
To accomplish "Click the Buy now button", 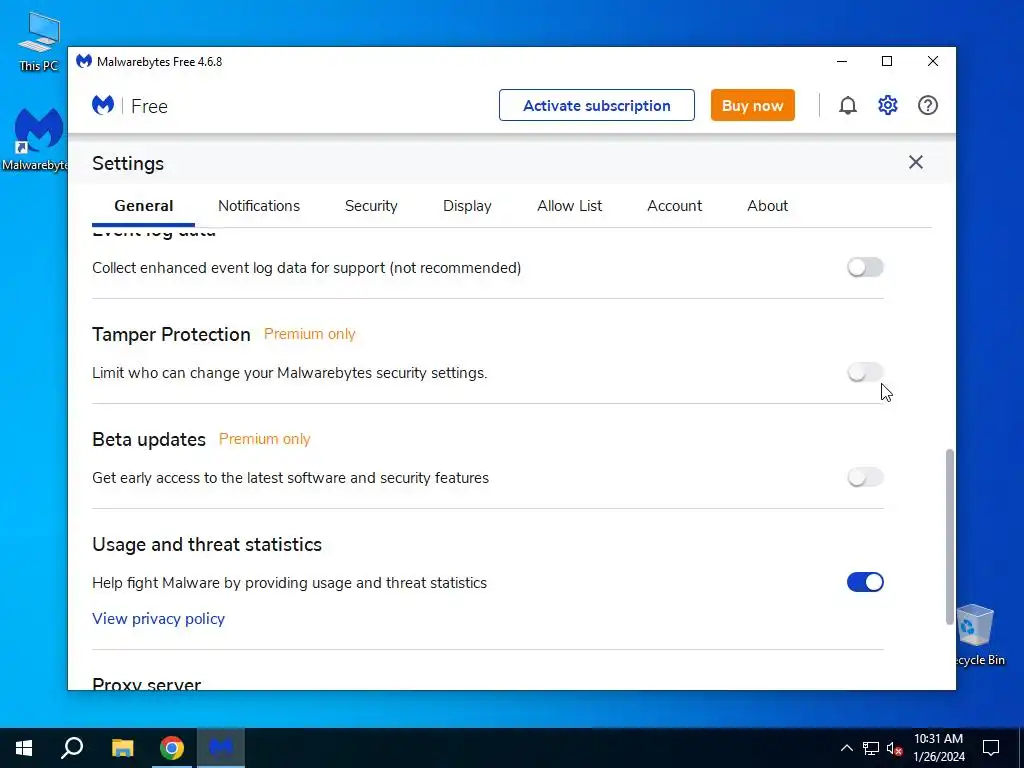I will [x=752, y=105].
